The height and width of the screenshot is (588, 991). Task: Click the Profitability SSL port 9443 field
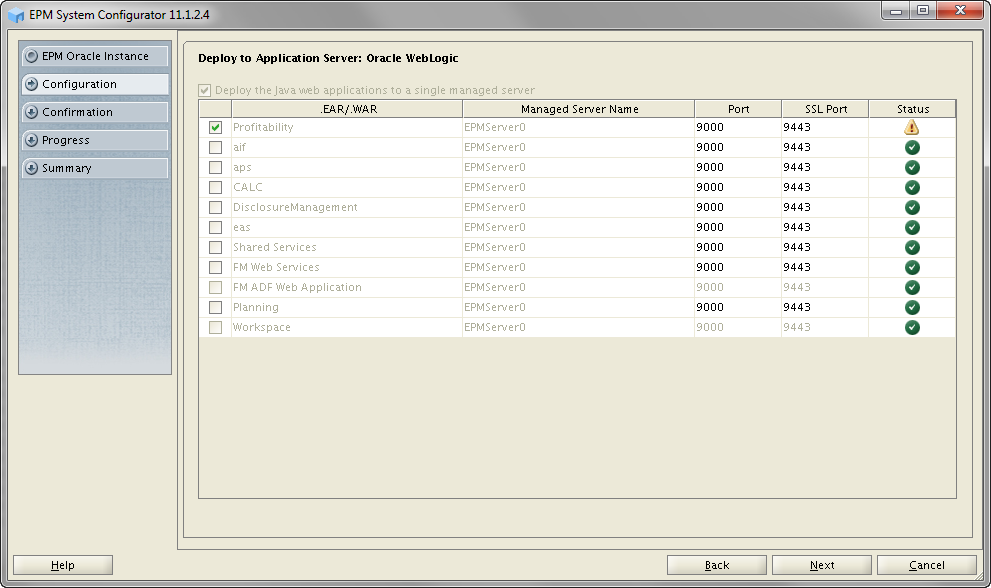(825, 127)
